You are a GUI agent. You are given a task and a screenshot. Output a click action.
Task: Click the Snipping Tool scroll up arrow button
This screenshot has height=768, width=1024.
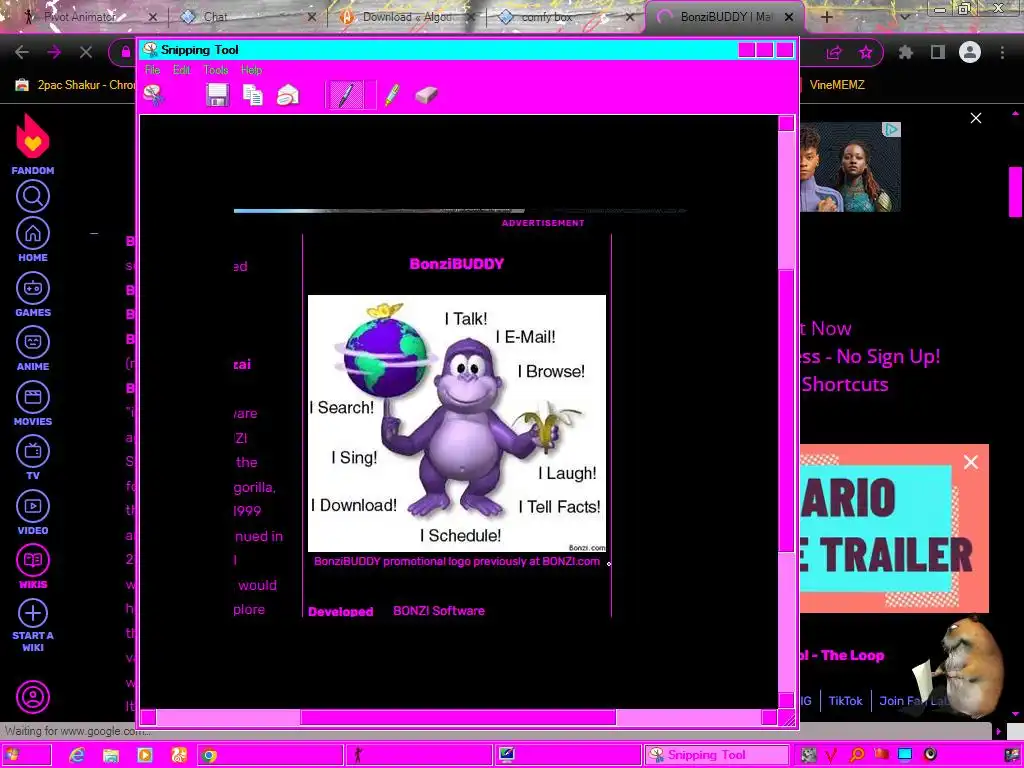click(786, 123)
